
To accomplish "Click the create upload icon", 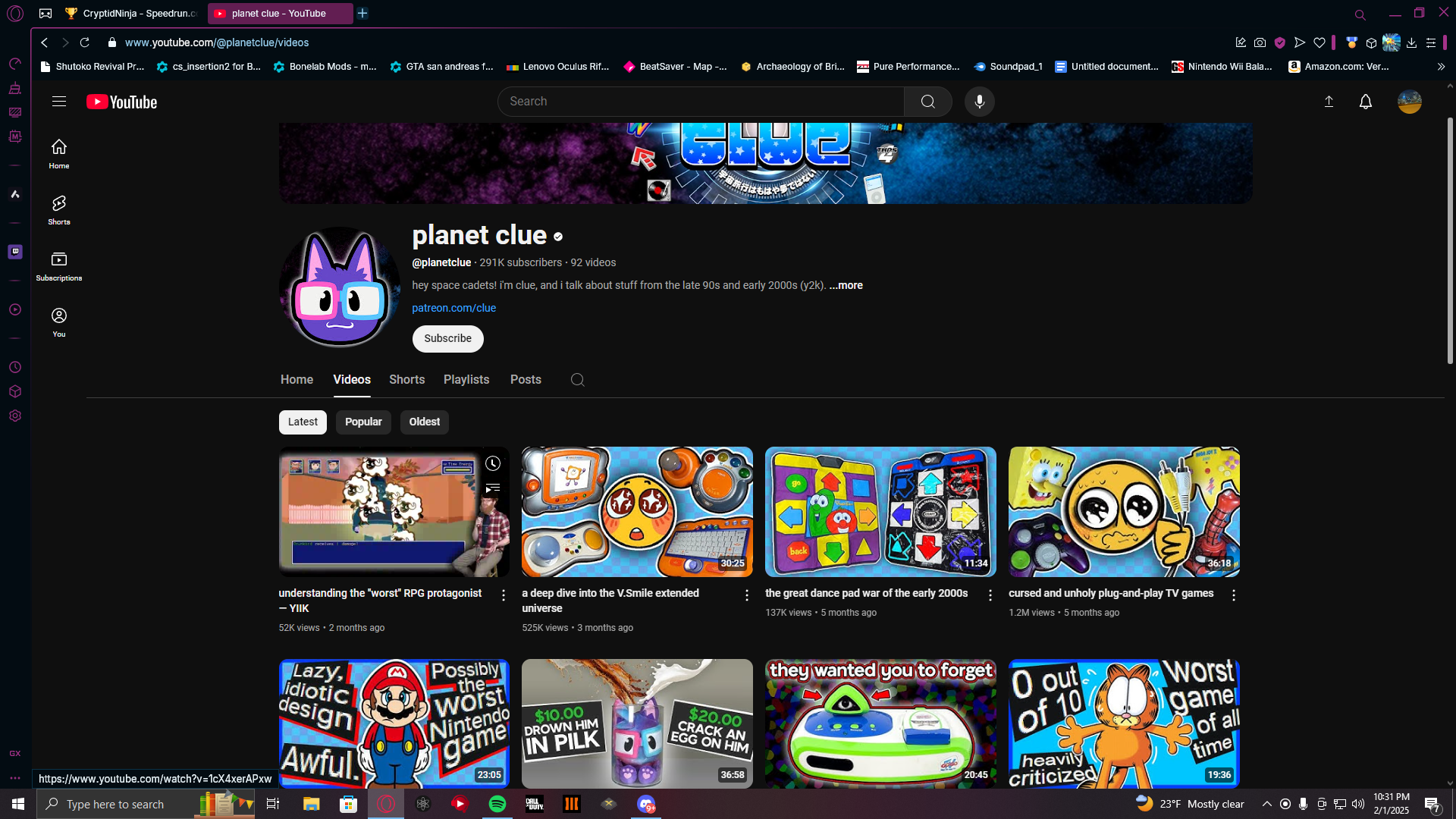I will coord(1329,102).
